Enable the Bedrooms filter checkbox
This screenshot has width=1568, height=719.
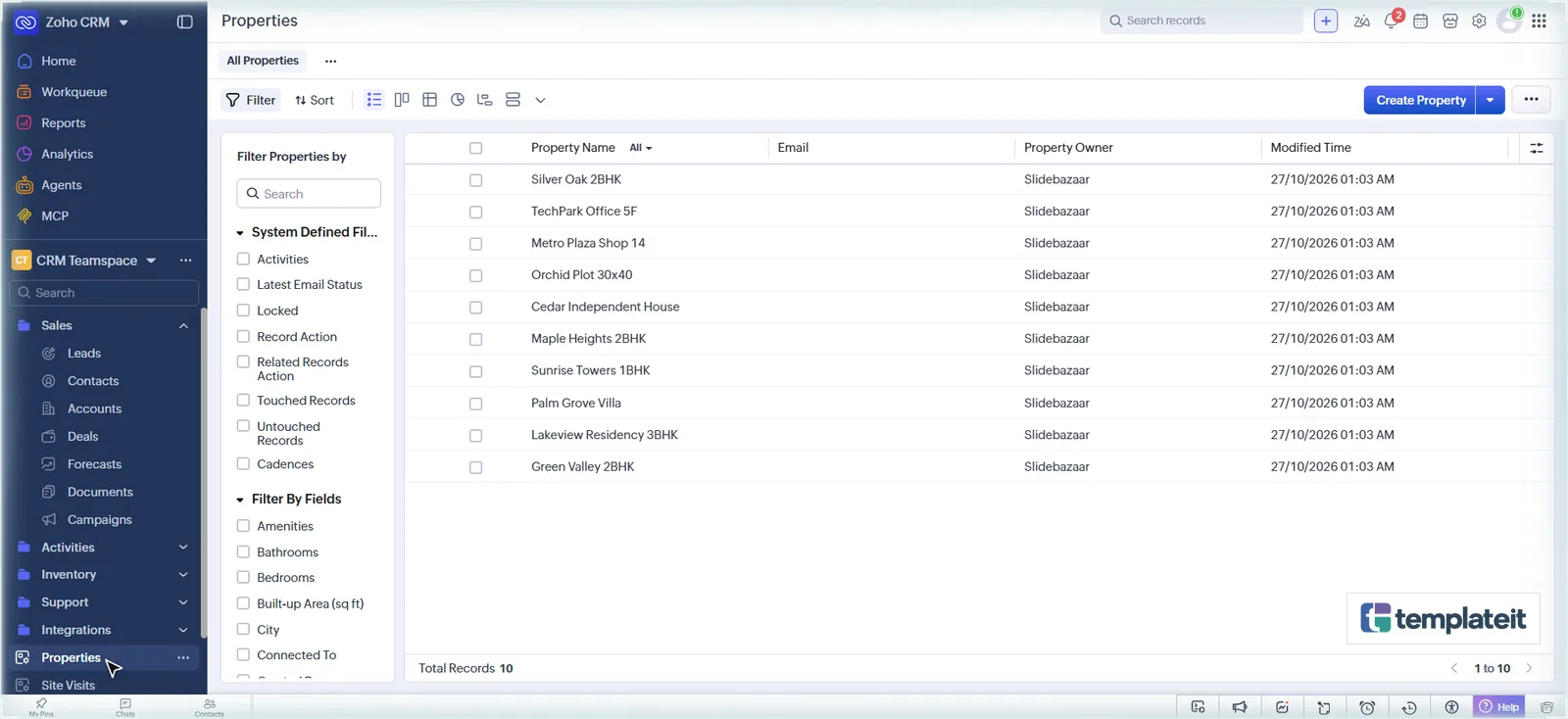click(243, 577)
